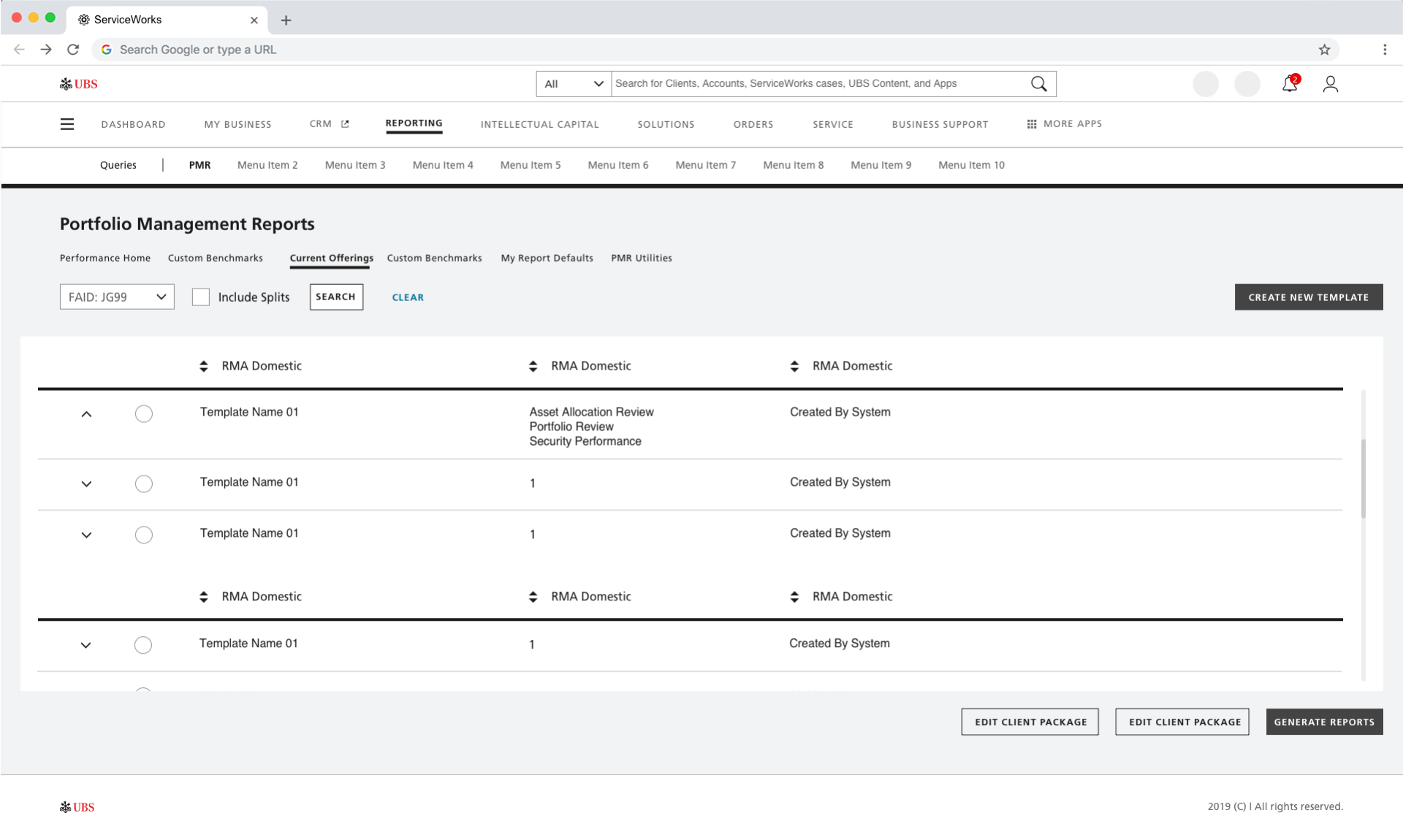Open the FAID: JG99 dropdown
This screenshot has height=840, width=1403.
click(117, 297)
